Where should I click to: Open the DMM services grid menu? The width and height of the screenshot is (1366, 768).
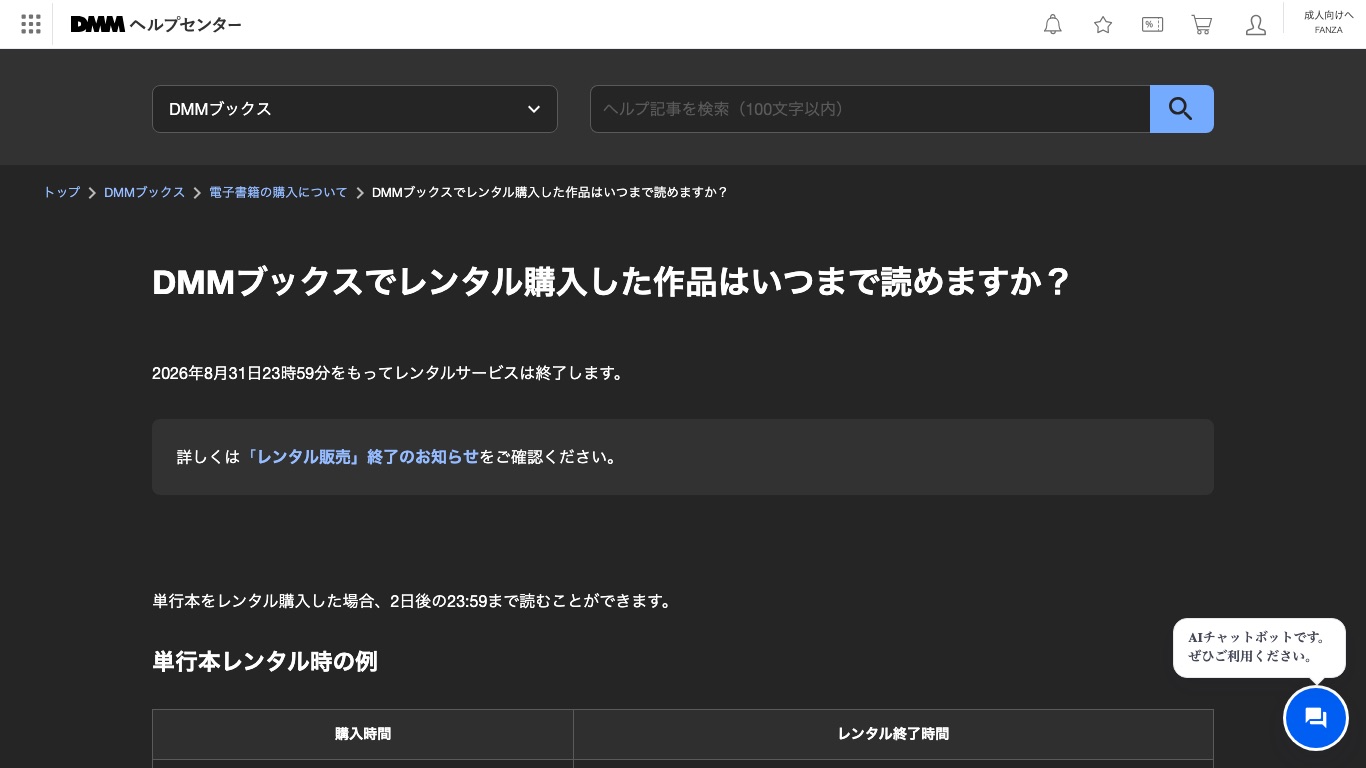tap(31, 24)
